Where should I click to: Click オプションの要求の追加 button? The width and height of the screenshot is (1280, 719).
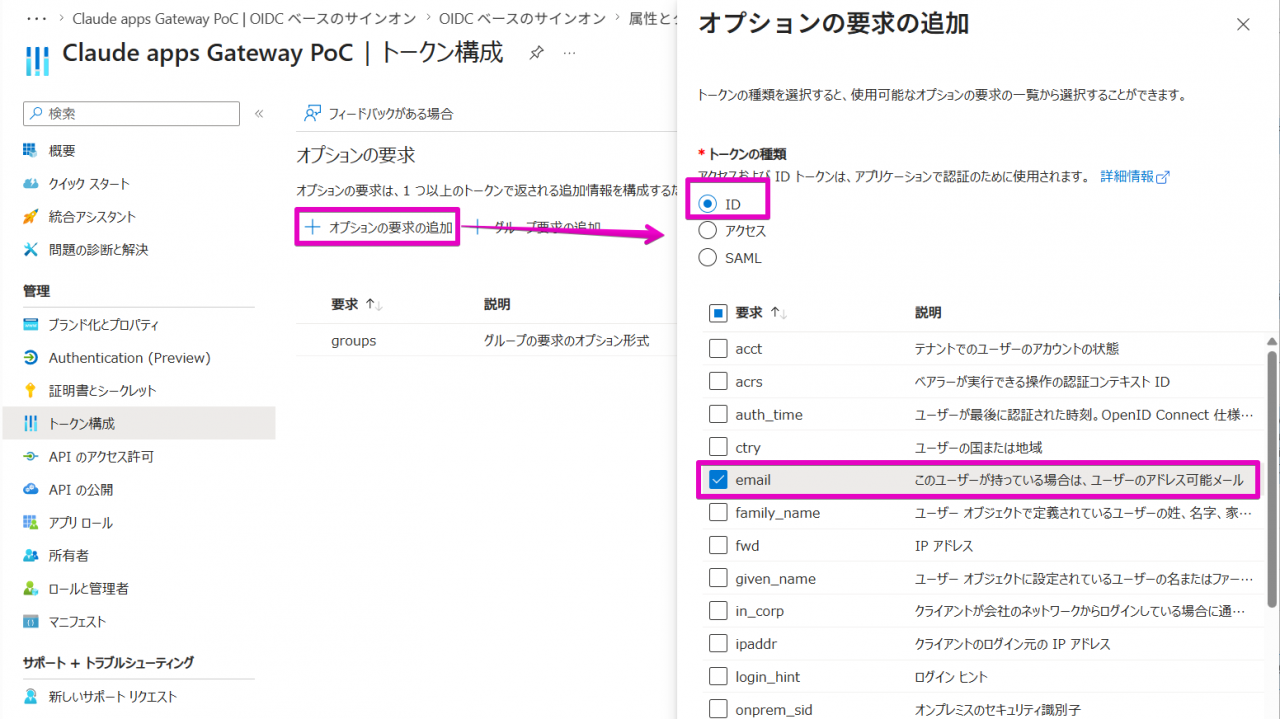pyautogui.click(x=378, y=228)
